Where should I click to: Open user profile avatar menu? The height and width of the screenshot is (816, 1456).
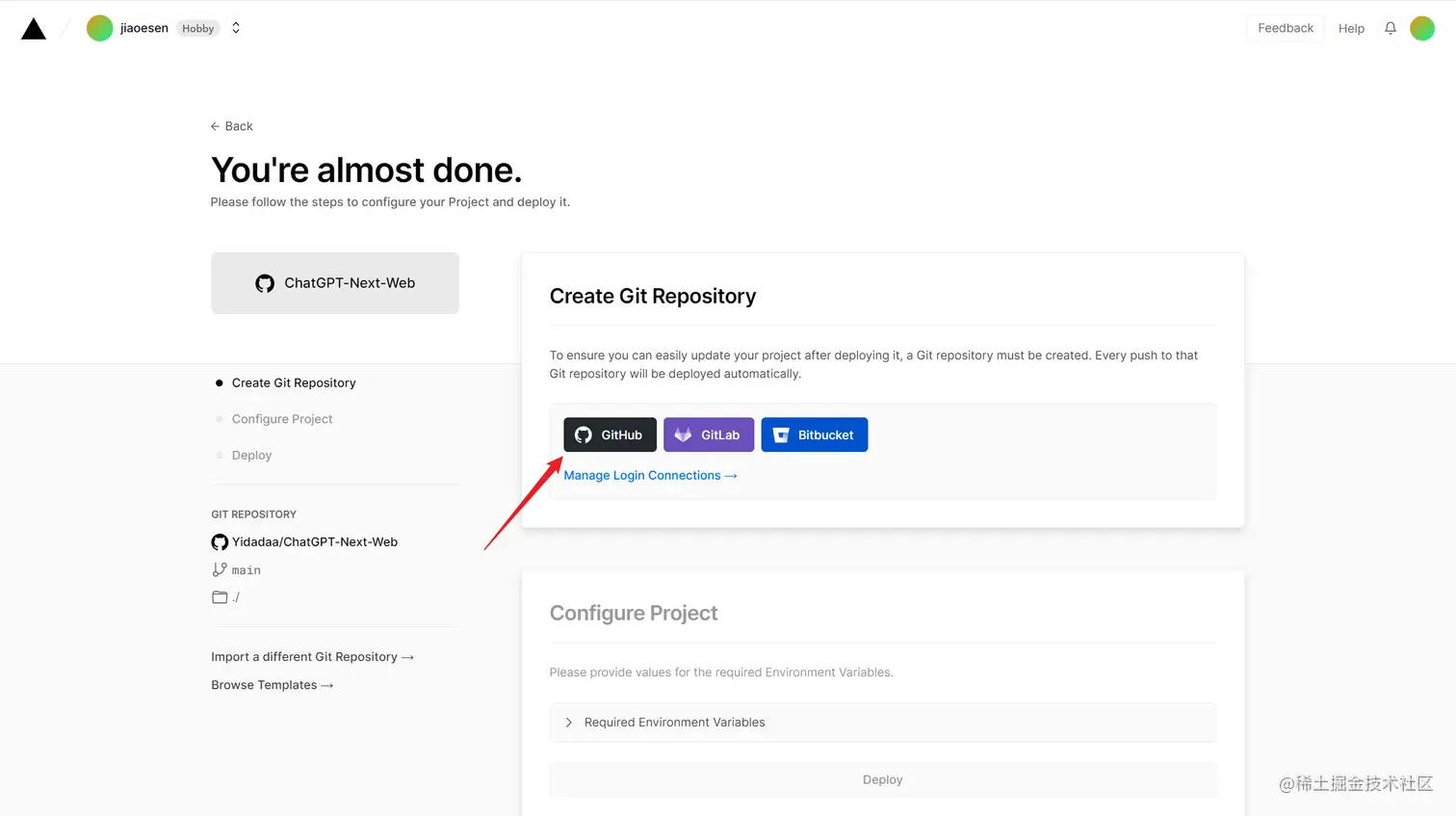click(x=1422, y=28)
